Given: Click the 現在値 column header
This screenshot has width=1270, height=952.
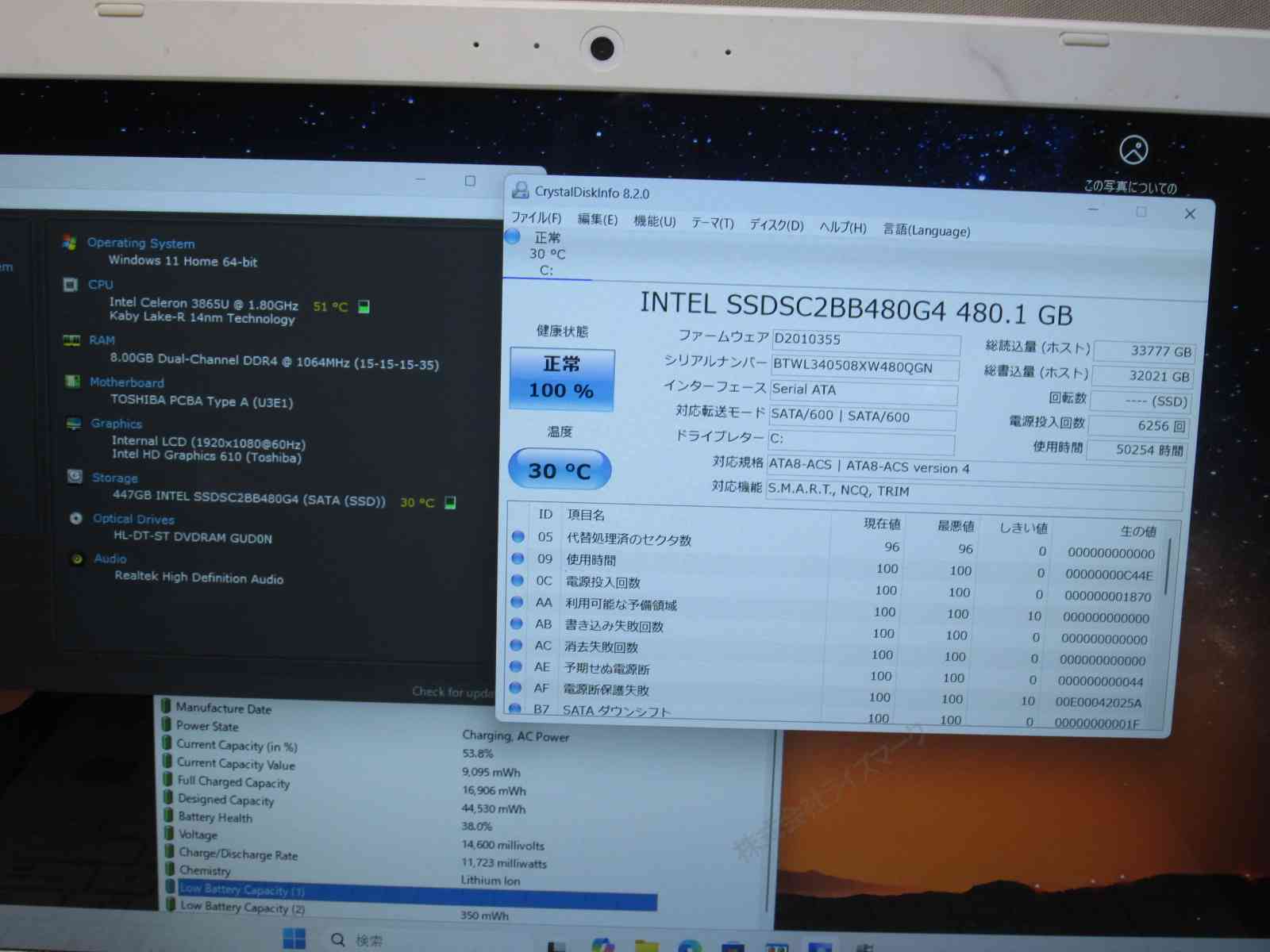Looking at the screenshot, I should (x=882, y=524).
